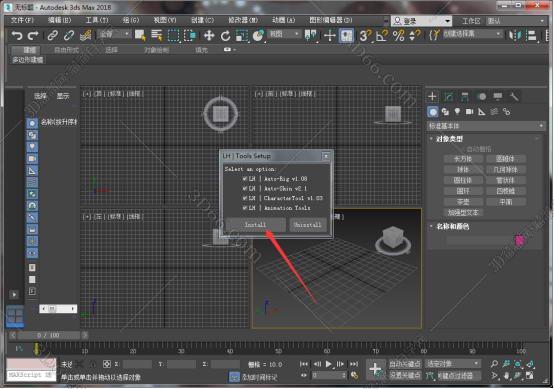Open the Hierarchy tab in the command panel
This screenshot has width=554, height=389.
point(465,96)
